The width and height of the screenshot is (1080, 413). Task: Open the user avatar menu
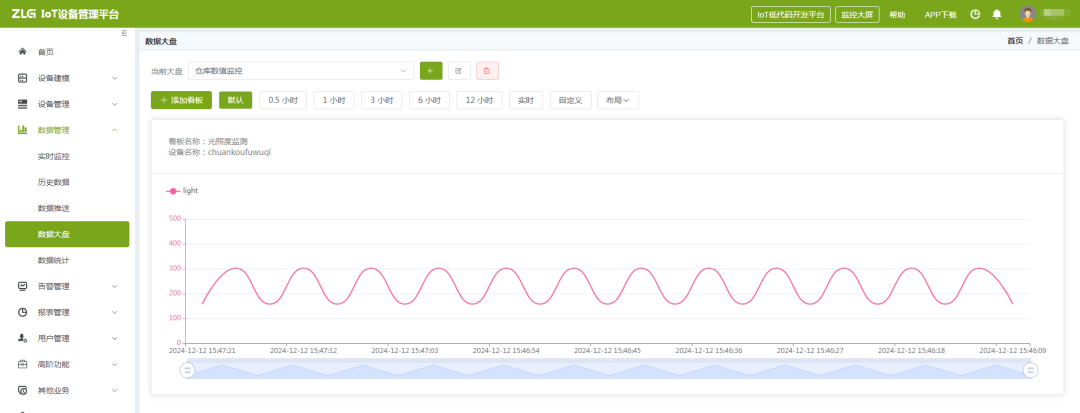[1027, 14]
